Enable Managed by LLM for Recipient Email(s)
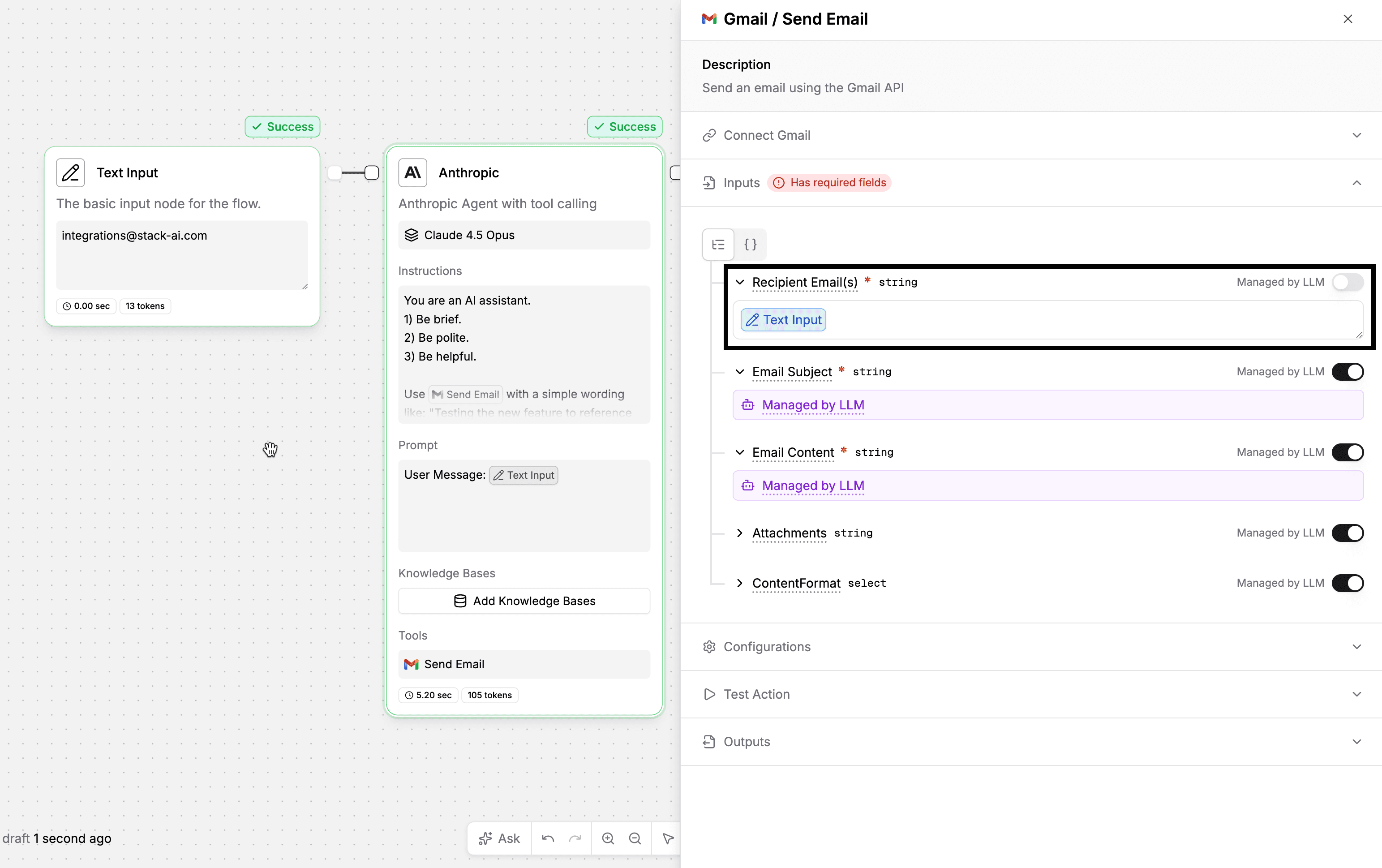The image size is (1382, 868). [1347, 282]
